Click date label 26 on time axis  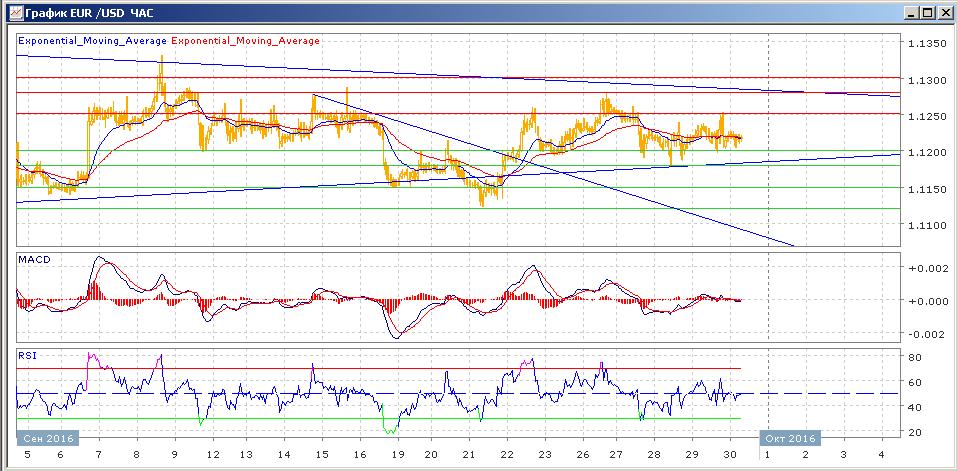(582, 455)
